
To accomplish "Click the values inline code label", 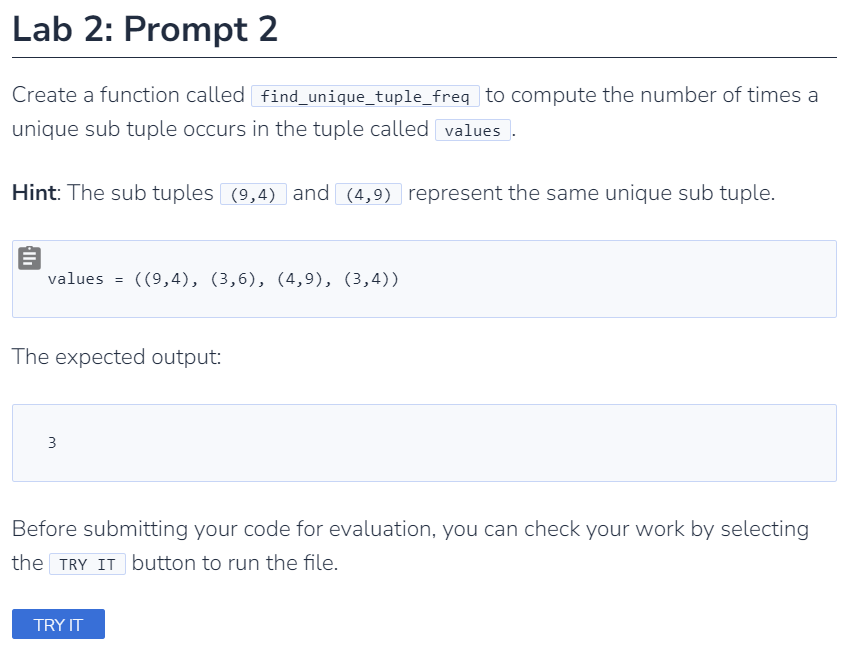I will pos(472,130).
